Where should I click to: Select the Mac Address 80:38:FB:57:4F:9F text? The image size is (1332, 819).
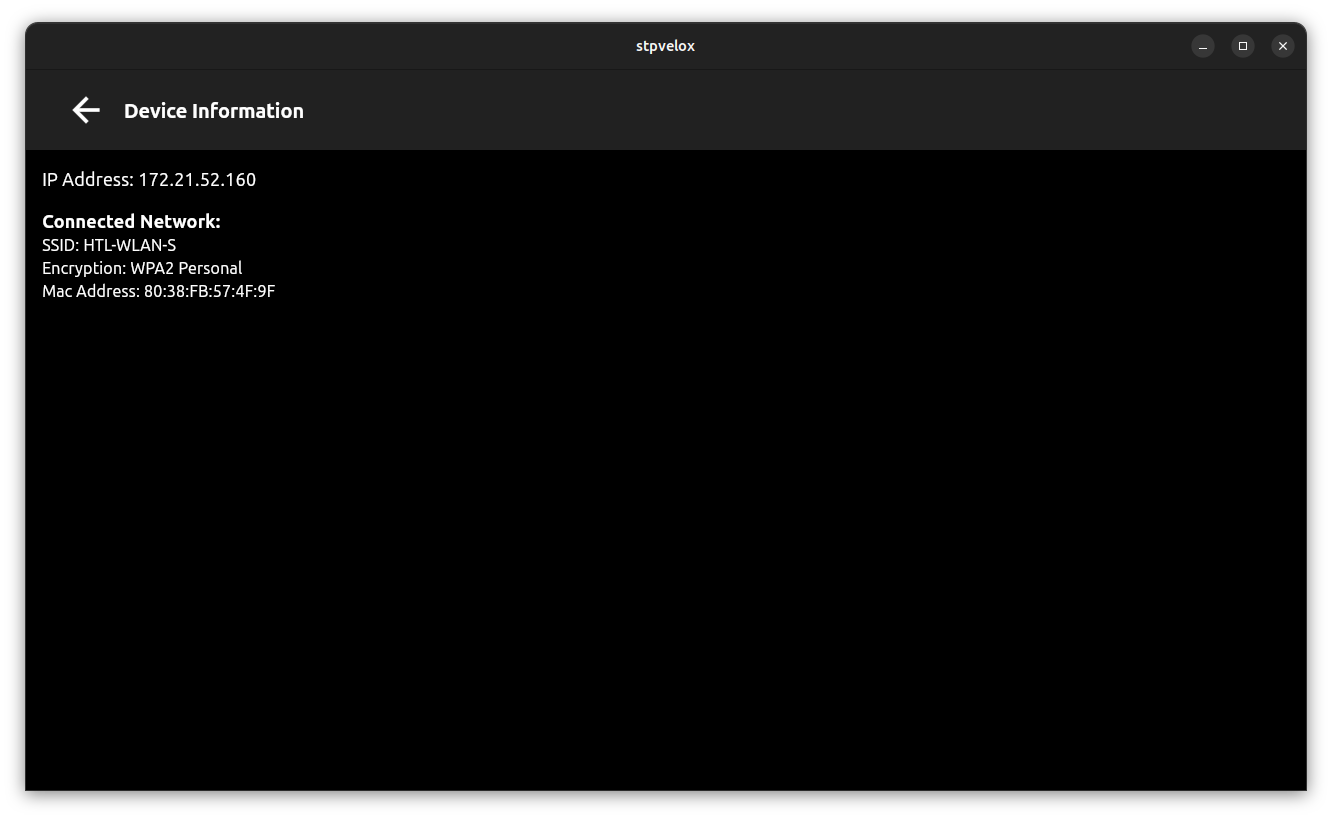click(158, 291)
